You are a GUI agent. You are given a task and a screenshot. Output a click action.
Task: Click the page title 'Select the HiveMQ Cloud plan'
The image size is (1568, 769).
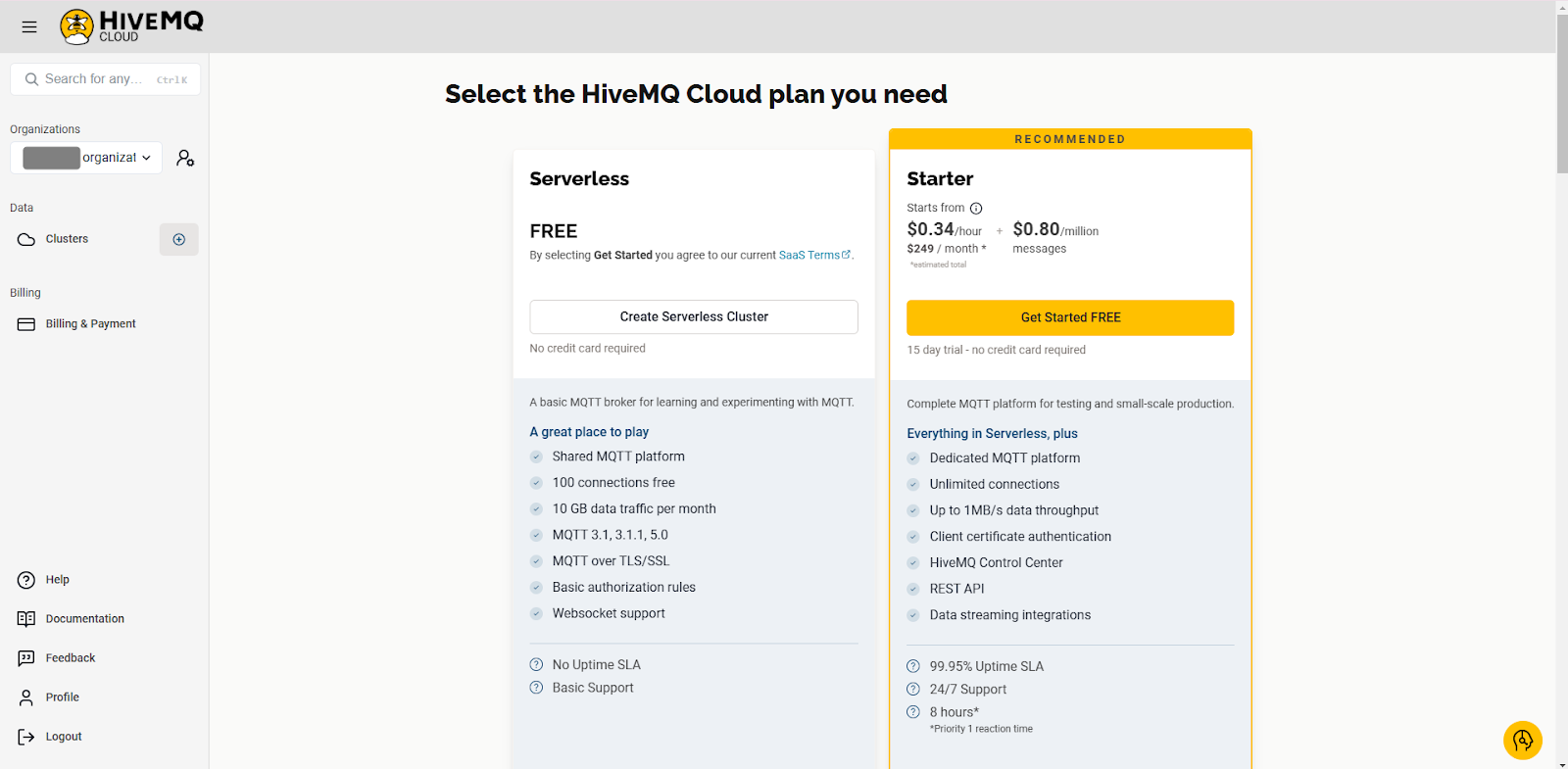[696, 94]
